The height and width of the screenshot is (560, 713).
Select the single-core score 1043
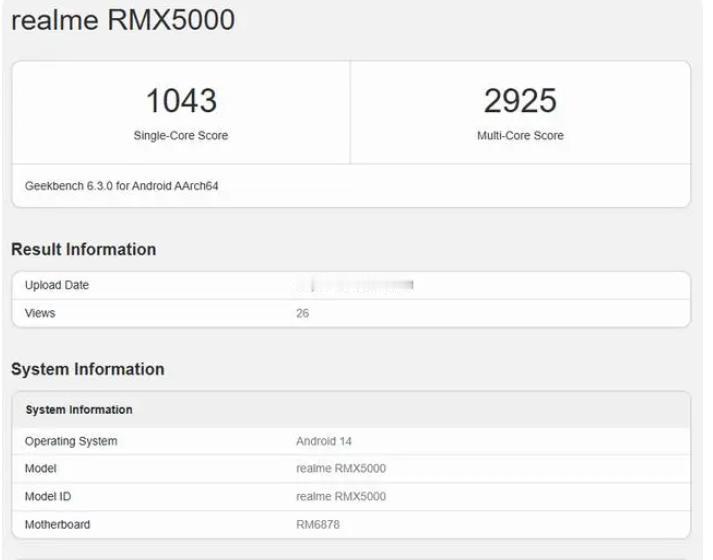pyautogui.click(x=181, y=100)
